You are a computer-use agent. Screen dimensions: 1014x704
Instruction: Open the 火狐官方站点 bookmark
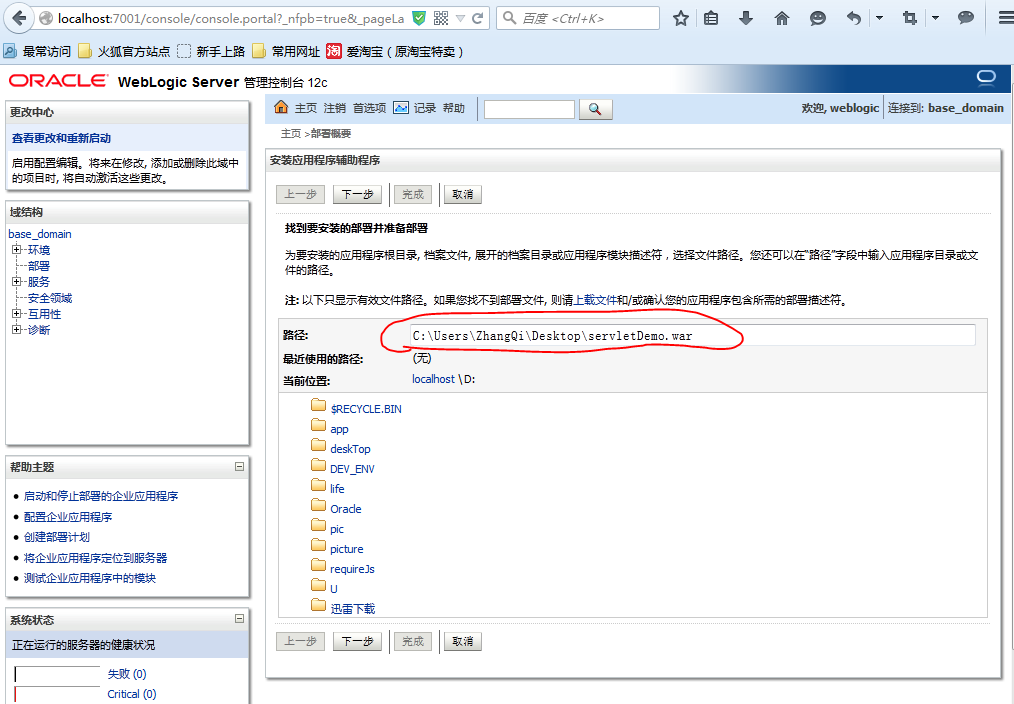[x=124, y=51]
